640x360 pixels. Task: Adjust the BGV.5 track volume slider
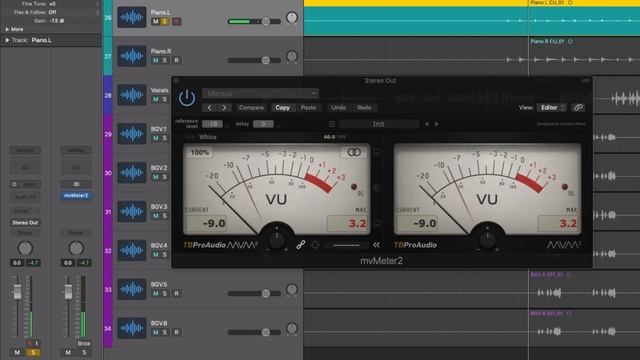pyautogui.click(x=254, y=293)
